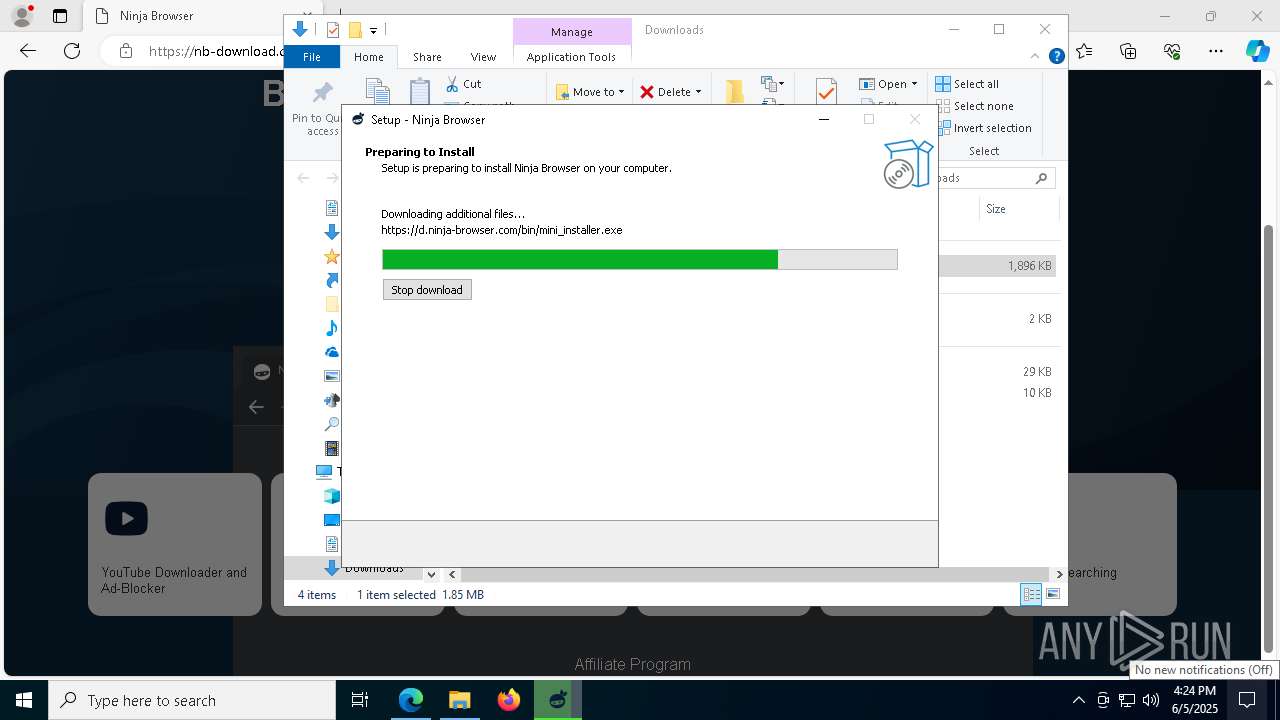Click the Affiliate Program link
The image size is (1280, 720).
632,664
